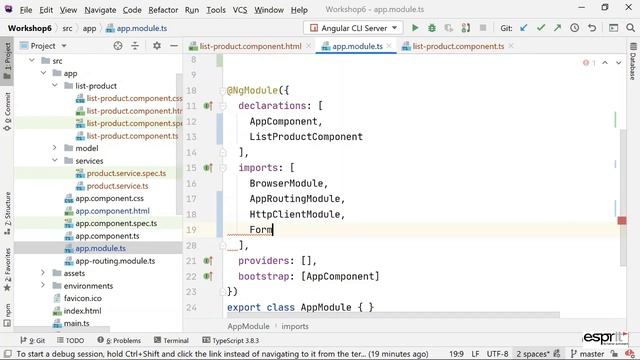Click UTF-8 encoding in status bar
640x360 pixels.
pyautogui.click(x=498, y=354)
